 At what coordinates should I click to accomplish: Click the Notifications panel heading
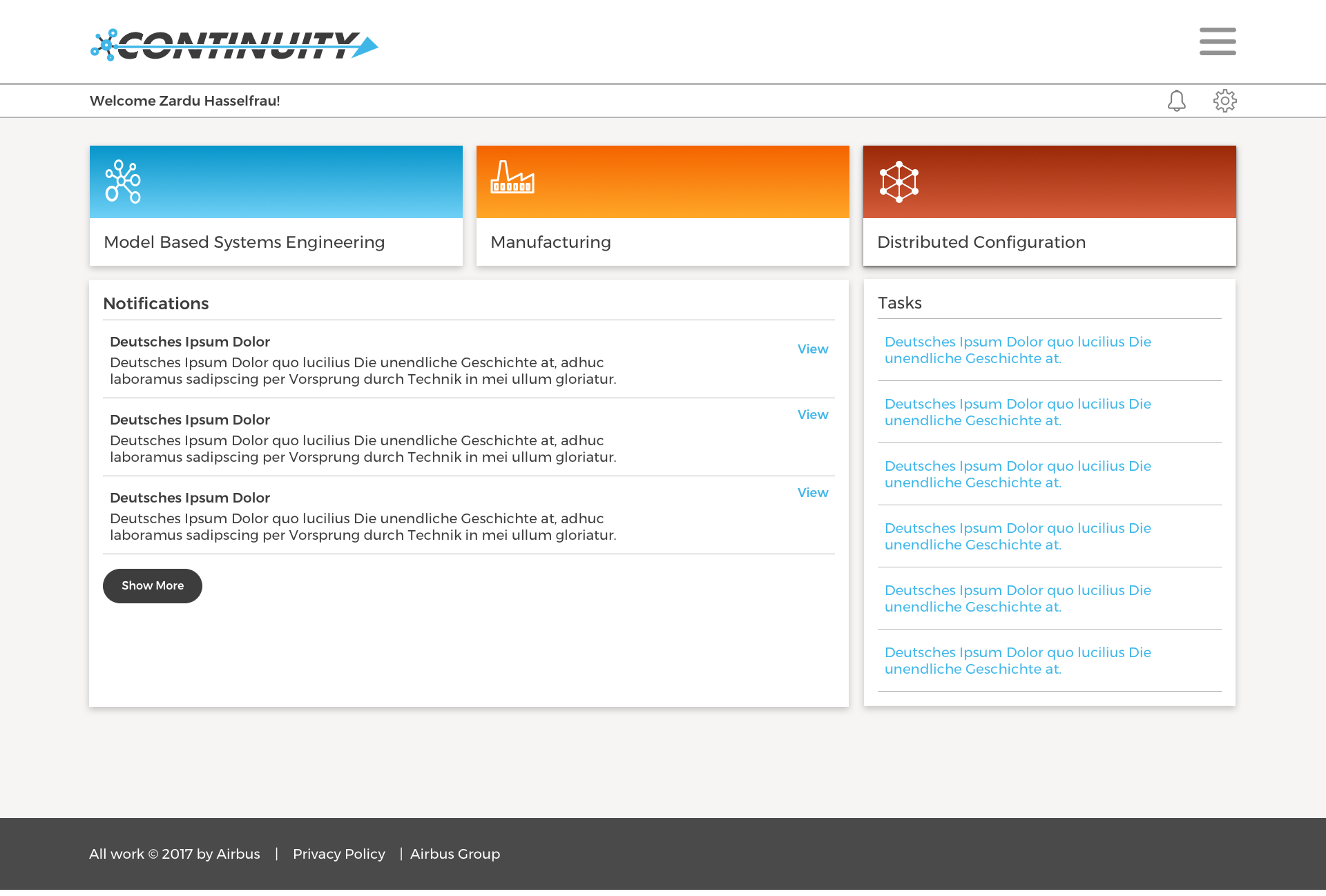coord(155,304)
